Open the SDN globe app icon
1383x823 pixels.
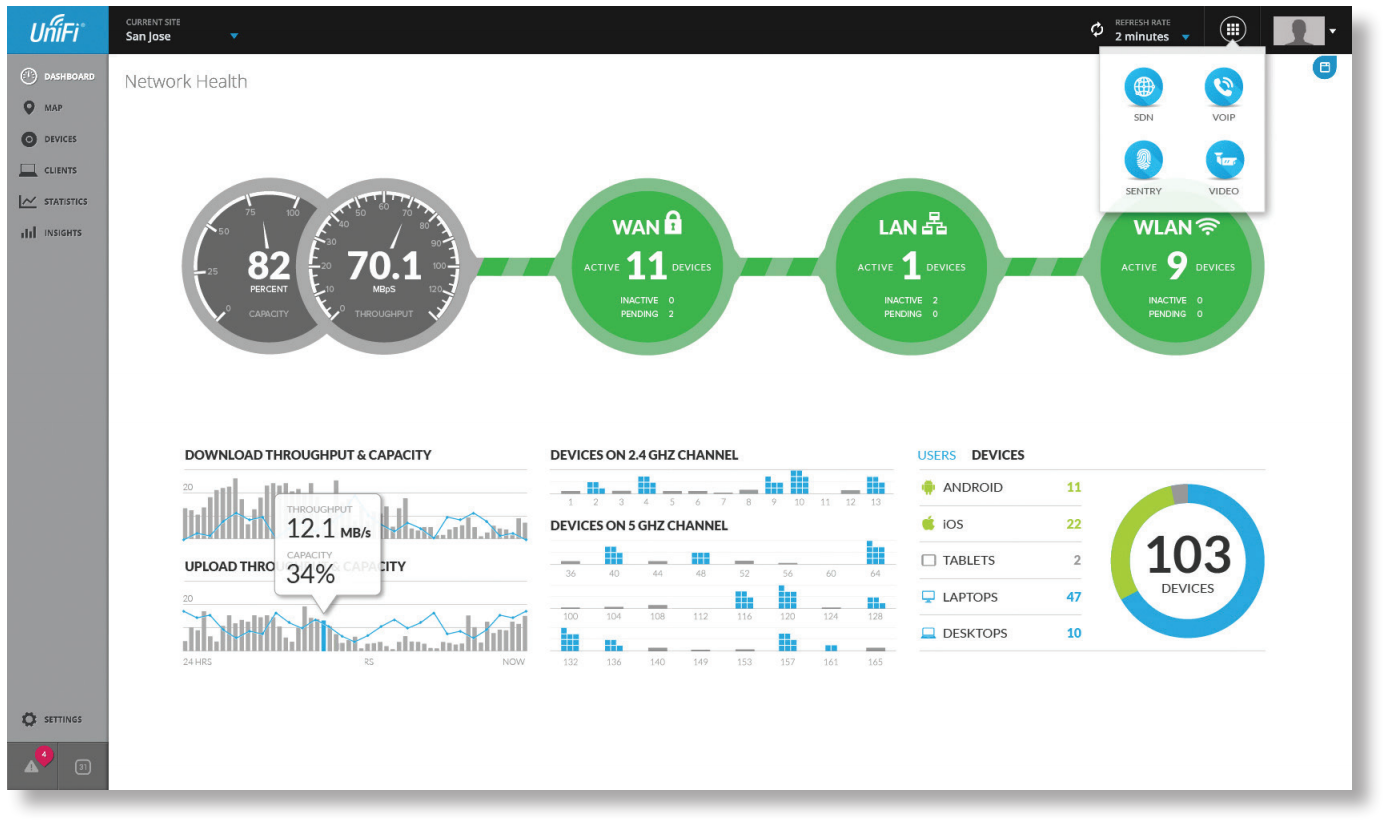coord(1143,88)
